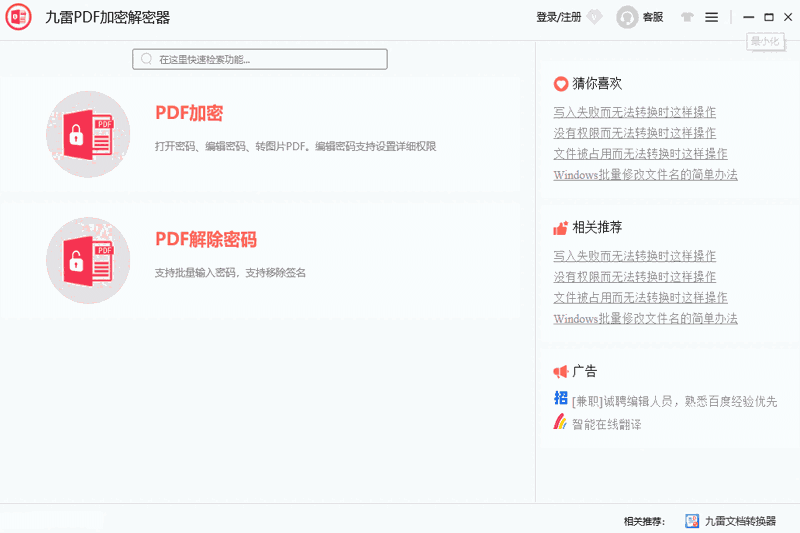Open 文件被占用而无法转换 link under 相关推荐
Image resolution: width=800 pixels, height=533 pixels.
[640, 298]
